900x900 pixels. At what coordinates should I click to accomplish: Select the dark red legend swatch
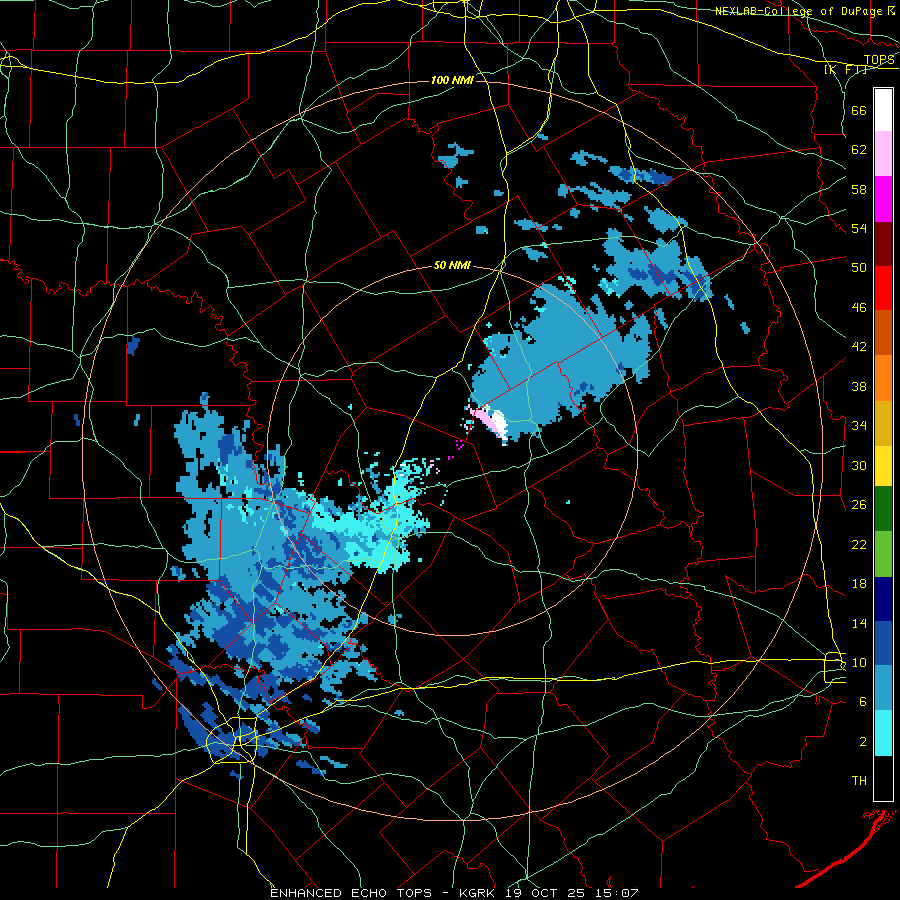pos(883,243)
